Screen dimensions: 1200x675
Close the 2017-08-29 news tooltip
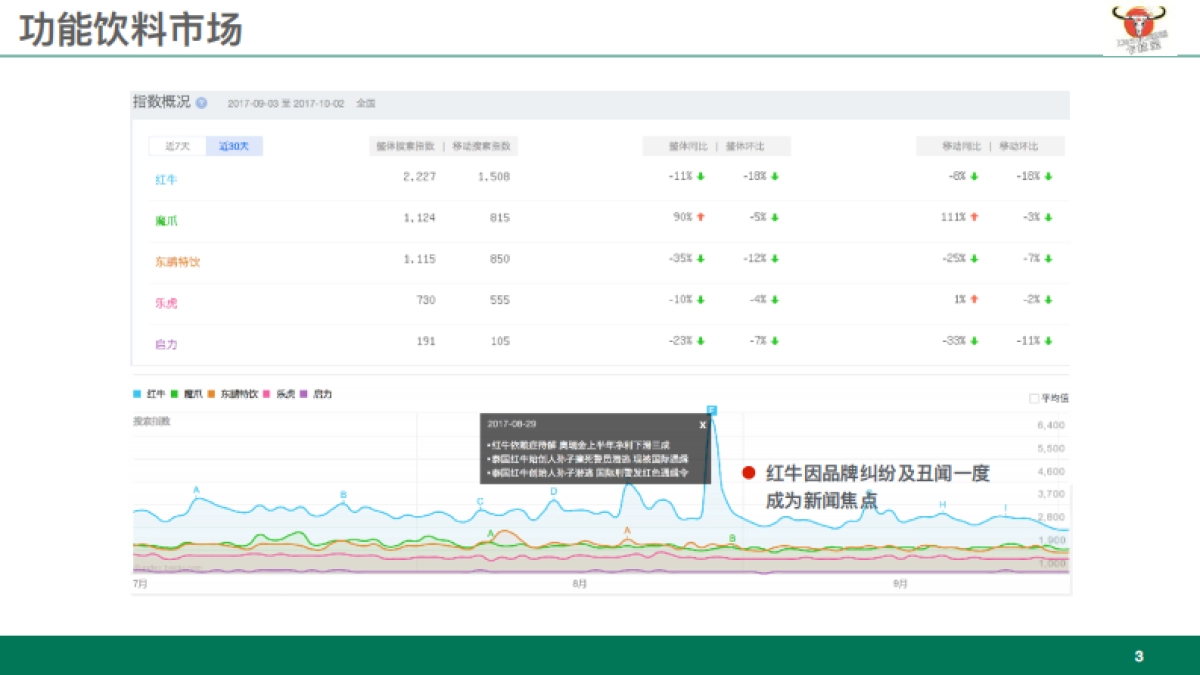click(x=702, y=424)
